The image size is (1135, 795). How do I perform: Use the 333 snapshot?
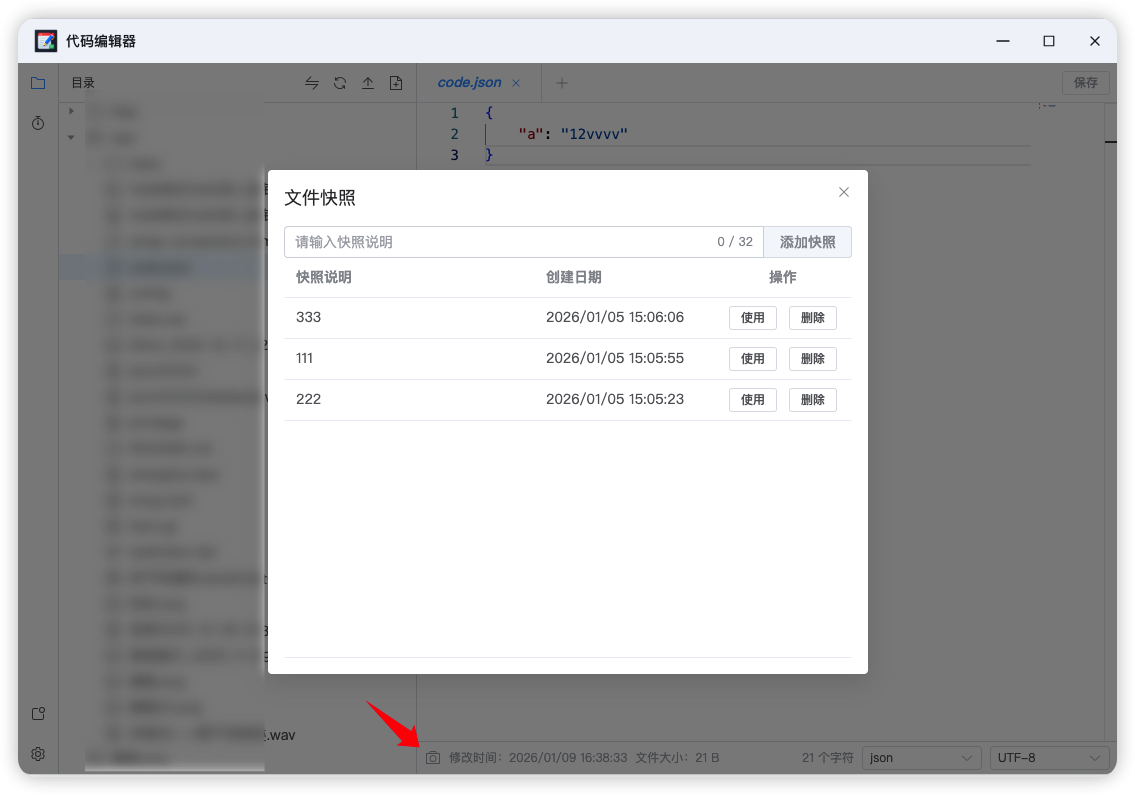(x=753, y=318)
